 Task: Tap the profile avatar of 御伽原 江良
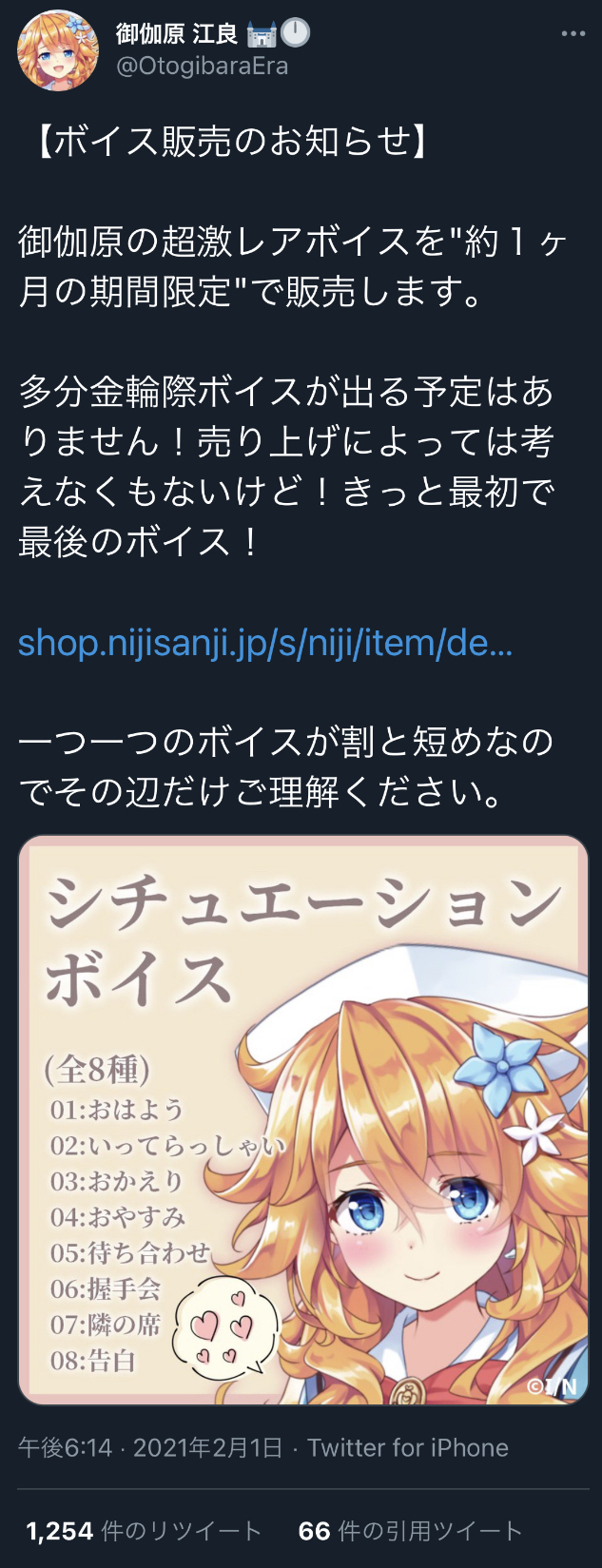click(x=58, y=50)
